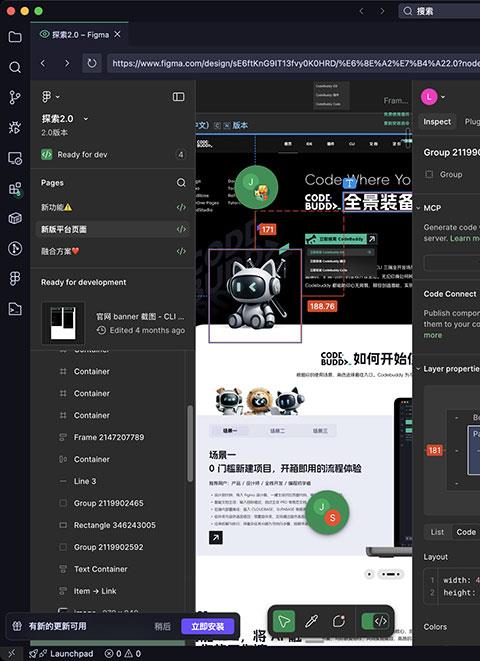Follow the Learn more link under MCP
The image size is (480, 661).
tap(465, 238)
